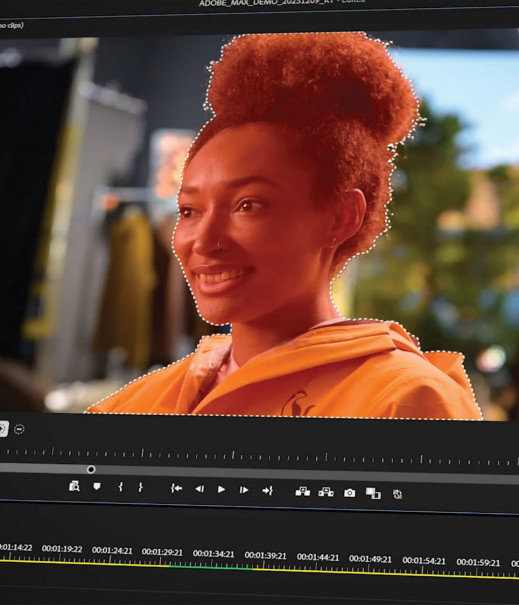Click the subtract-from-mask dashed circle minus icon
The height and width of the screenshot is (605, 519).
(x=19, y=429)
